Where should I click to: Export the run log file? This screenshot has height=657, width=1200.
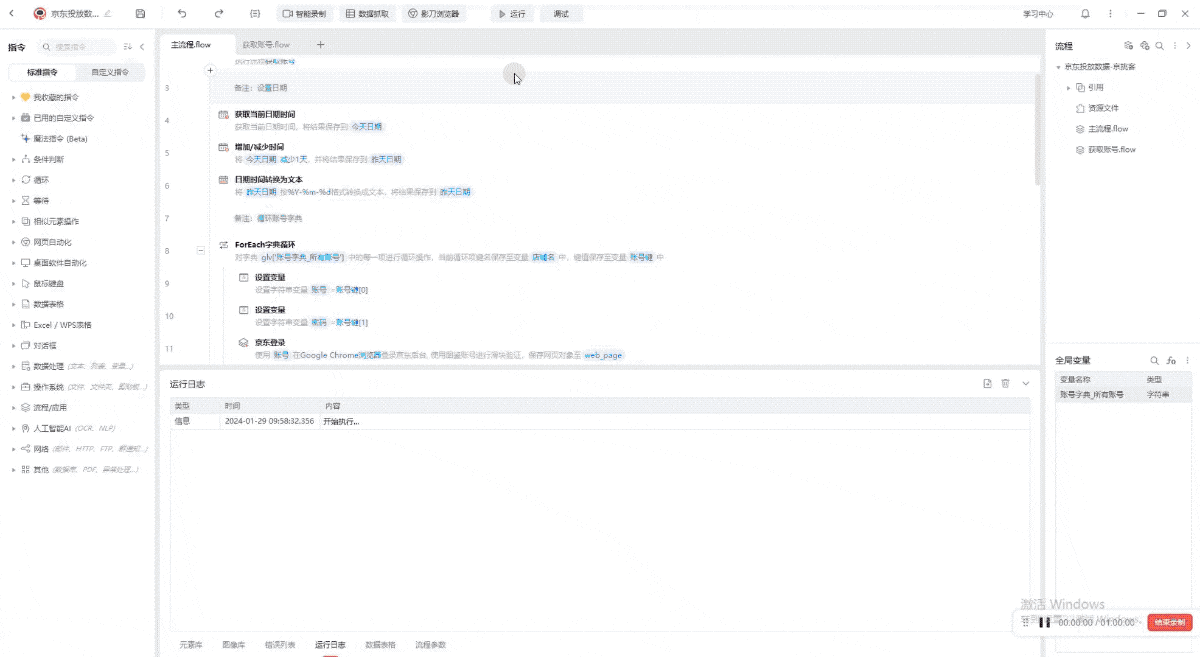[987, 383]
